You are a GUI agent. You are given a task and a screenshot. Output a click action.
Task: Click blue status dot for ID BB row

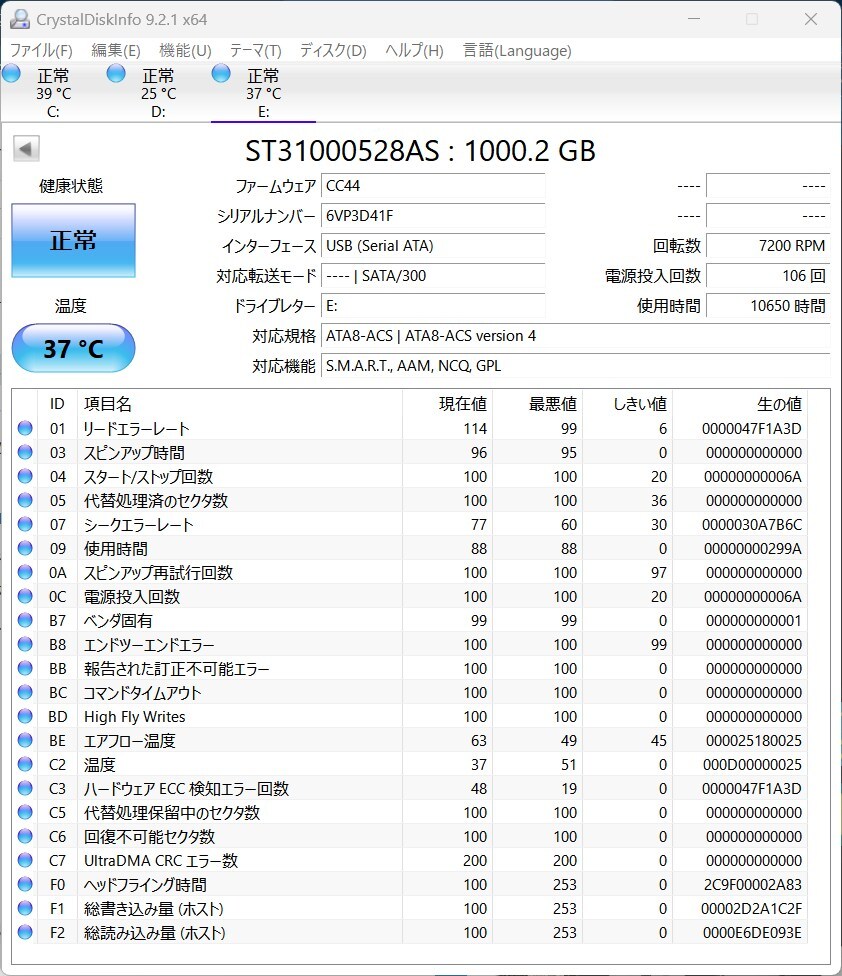[25, 669]
